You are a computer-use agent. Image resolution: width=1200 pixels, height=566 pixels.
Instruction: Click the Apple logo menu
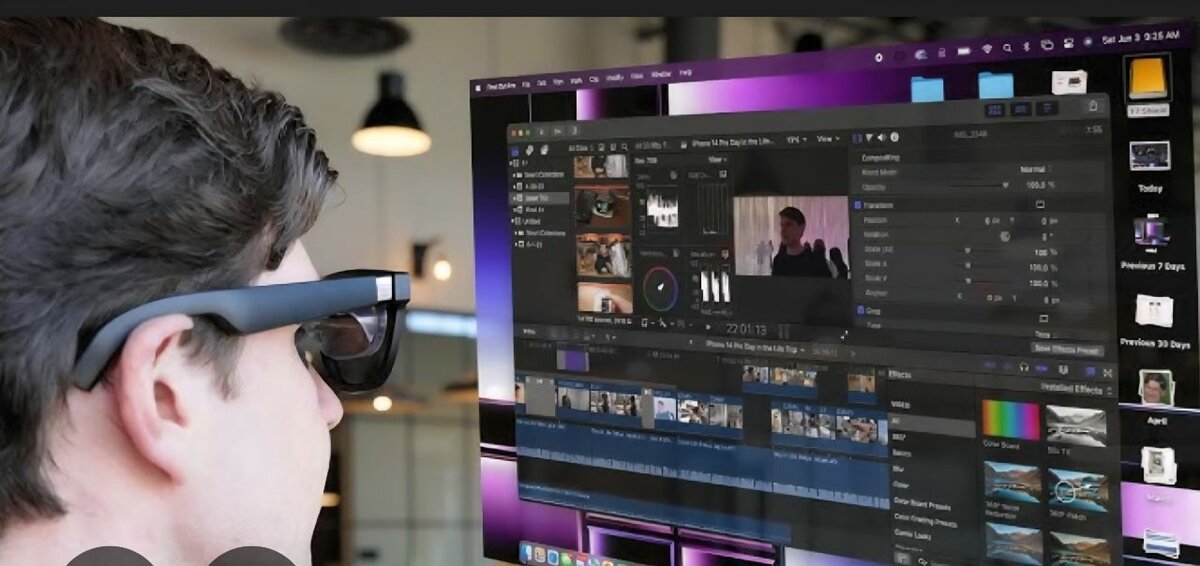tap(478, 88)
